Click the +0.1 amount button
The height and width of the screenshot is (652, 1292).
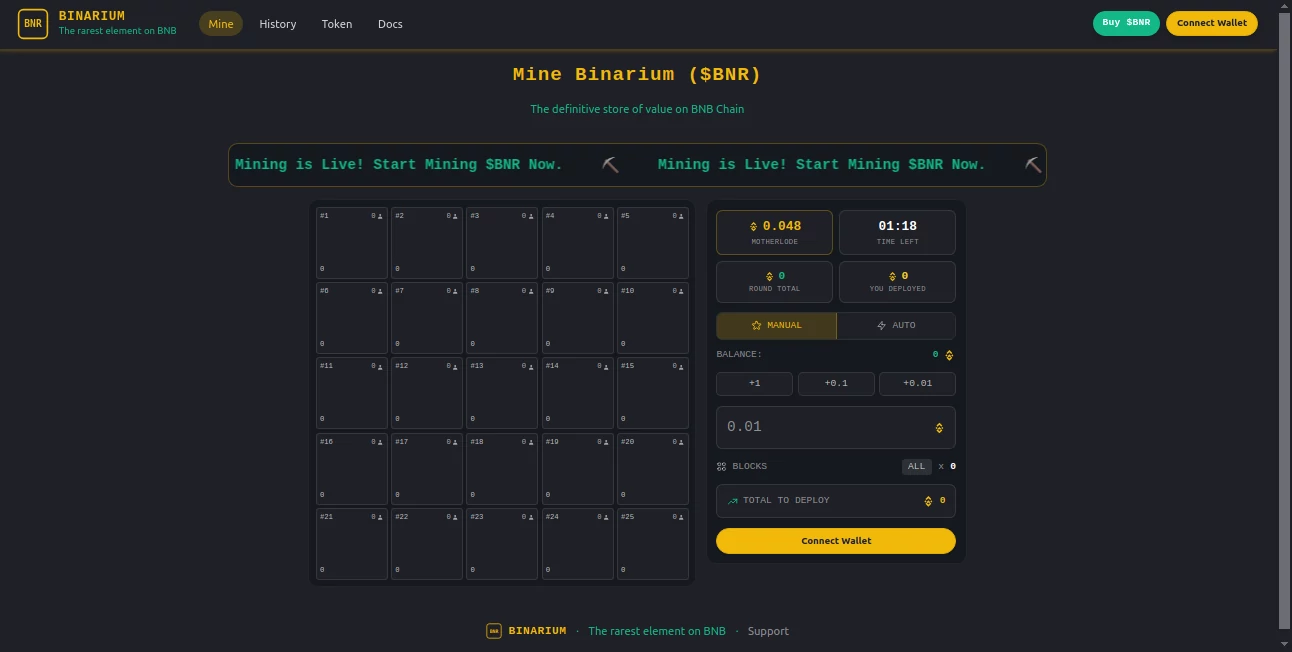(x=835, y=383)
